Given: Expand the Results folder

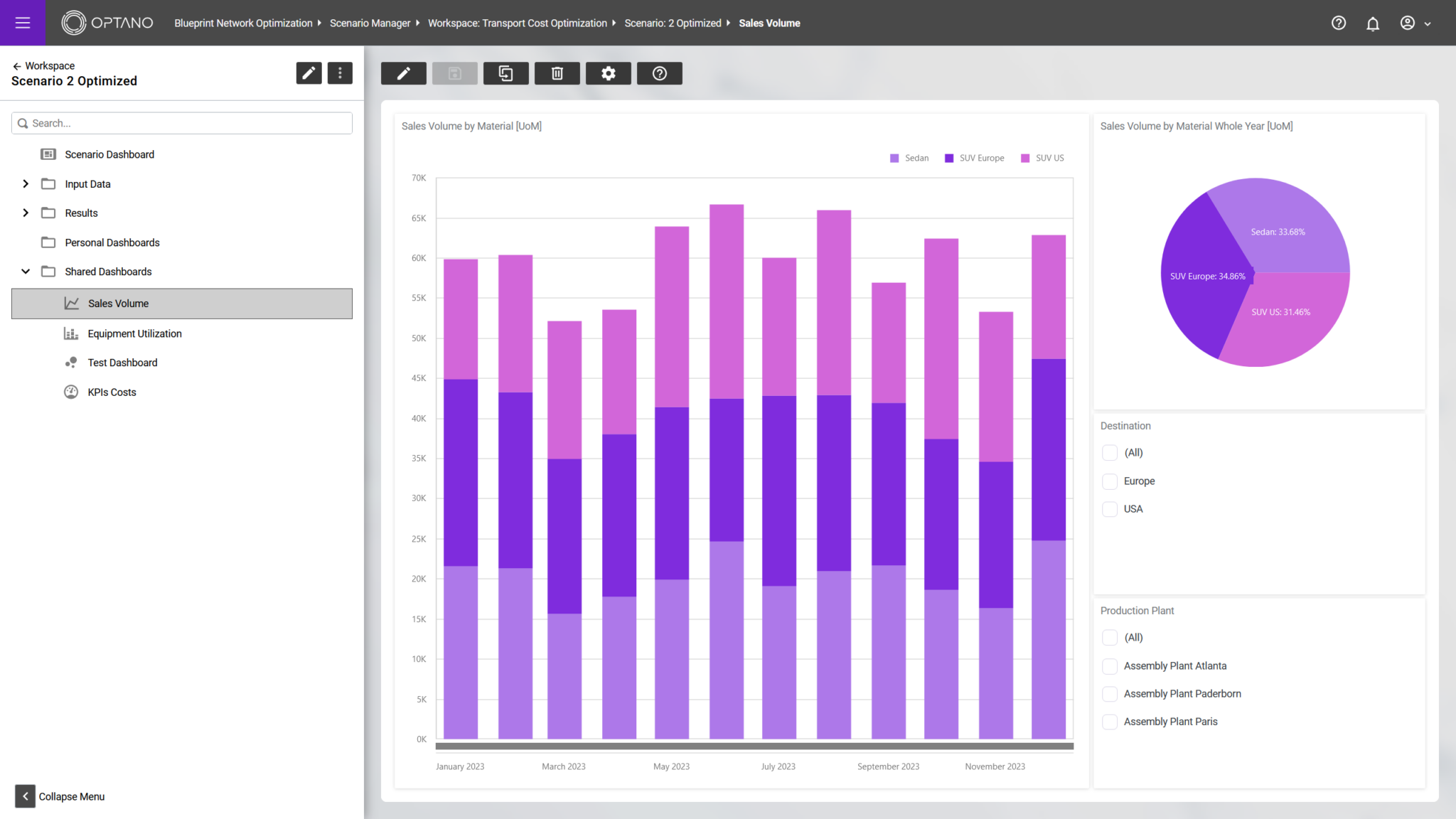Looking at the screenshot, I should coord(26,213).
